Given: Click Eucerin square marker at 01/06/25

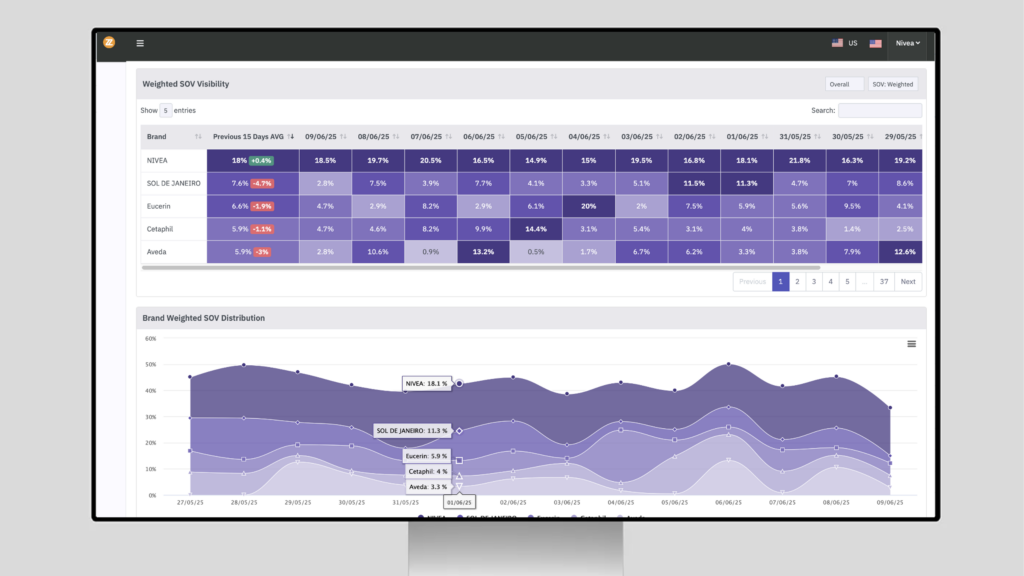Looking at the screenshot, I should pyautogui.click(x=459, y=460).
